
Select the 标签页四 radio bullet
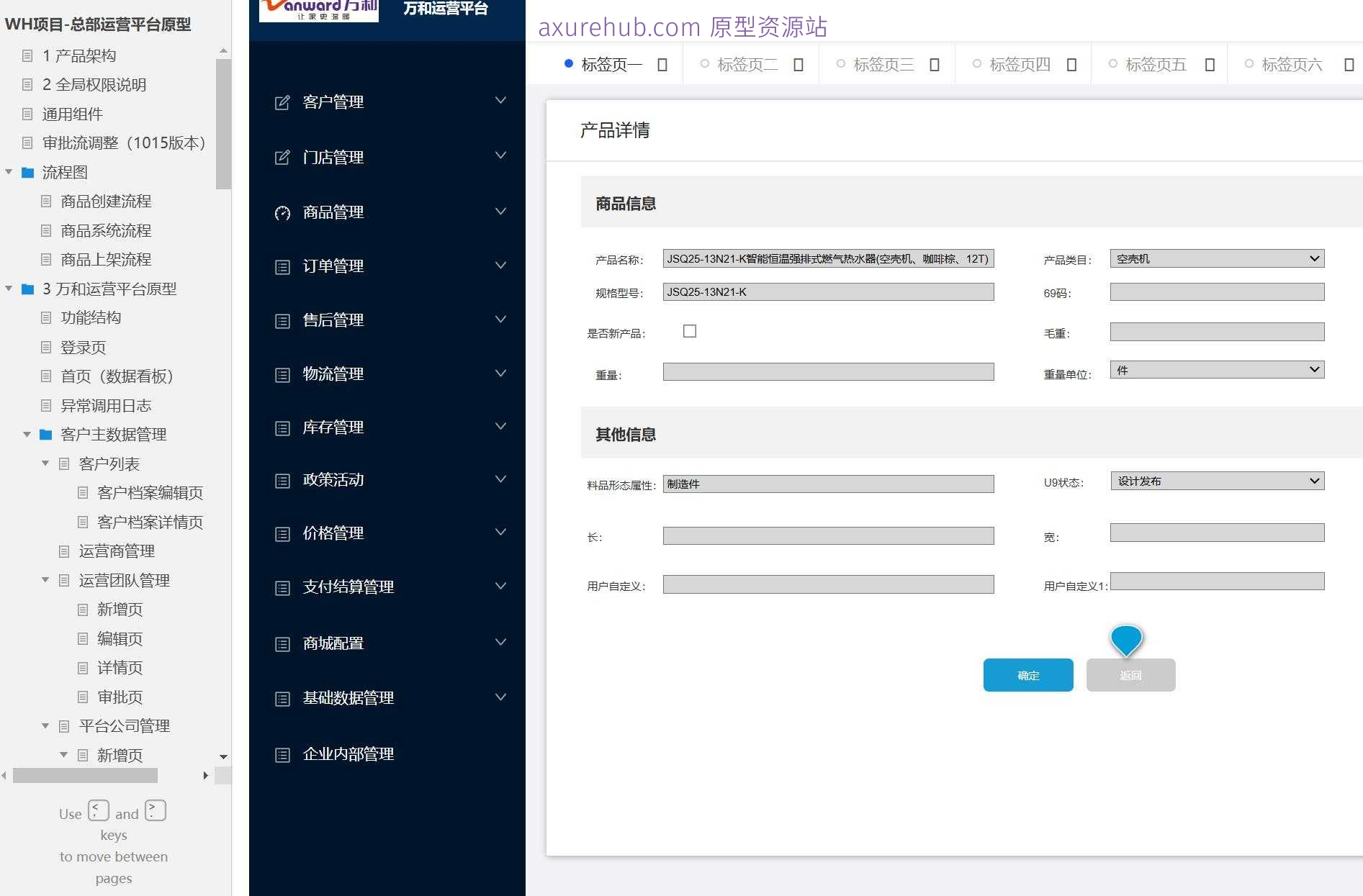coord(976,62)
